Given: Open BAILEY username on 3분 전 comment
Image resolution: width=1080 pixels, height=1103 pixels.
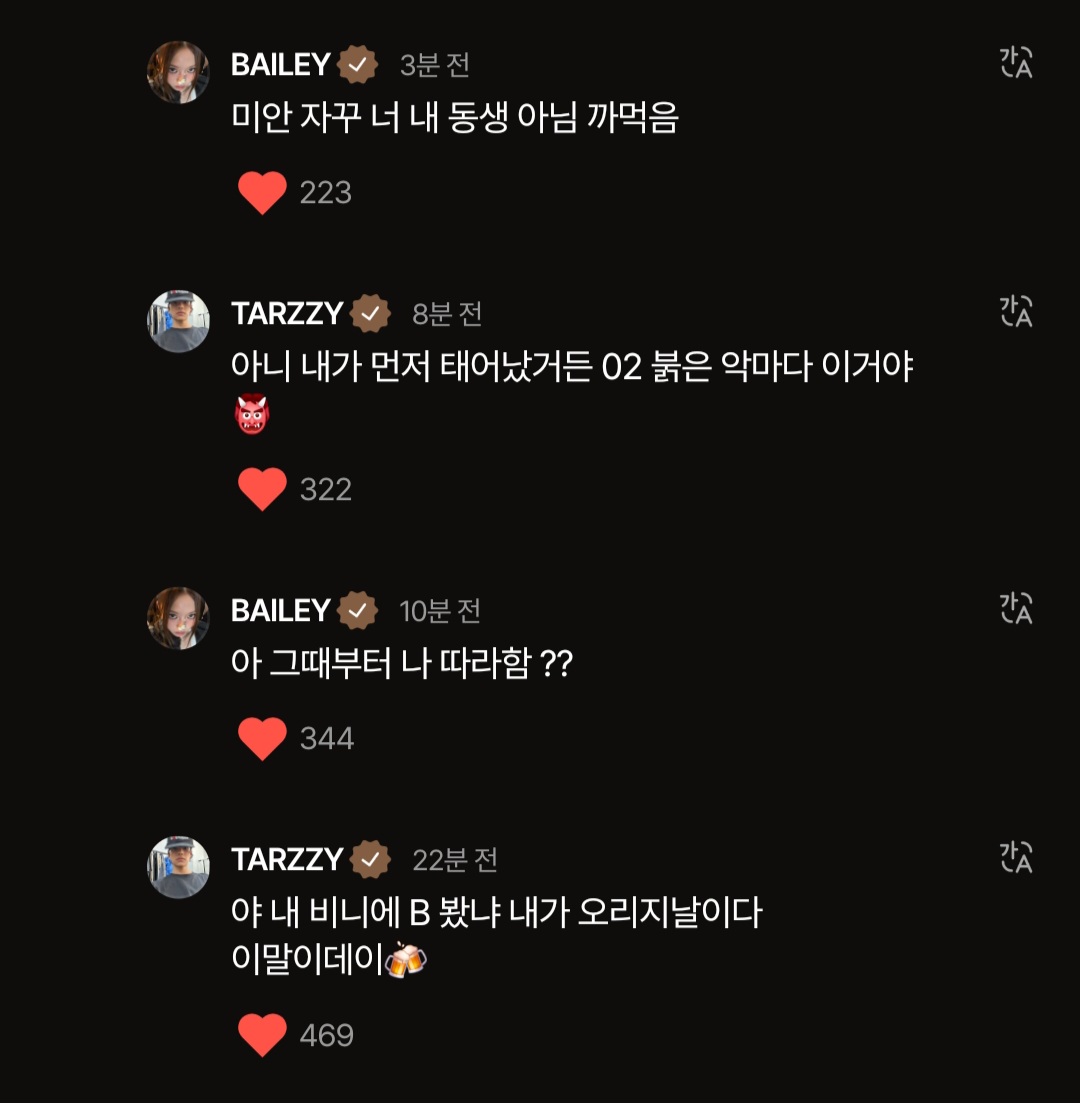Looking at the screenshot, I should (x=281, y=65).
